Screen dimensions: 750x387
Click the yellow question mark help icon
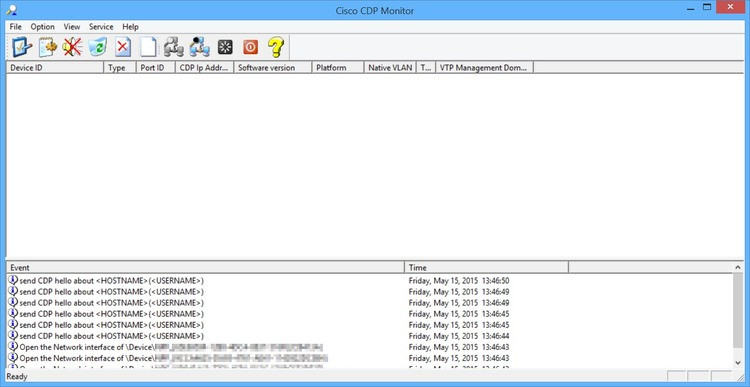tap(276, 46)
